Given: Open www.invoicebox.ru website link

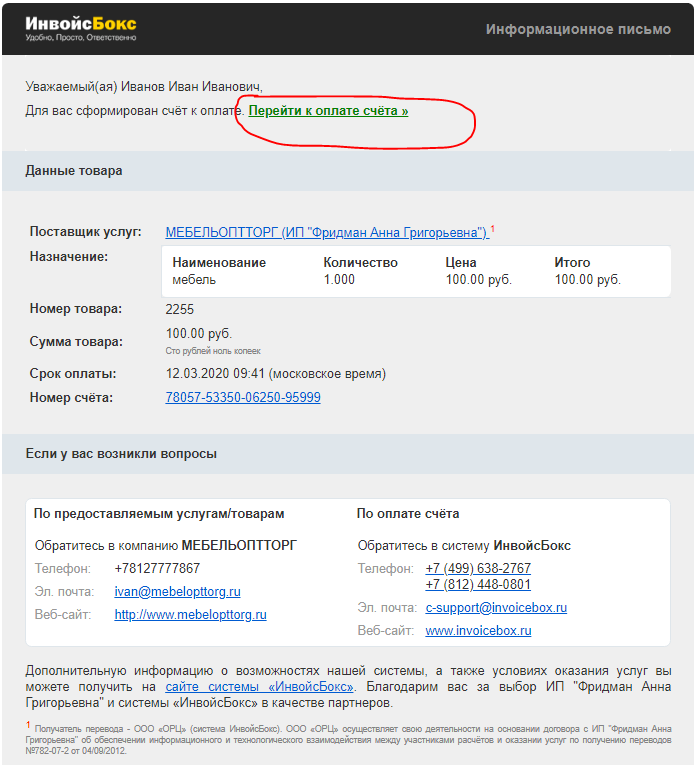Looking at the screenshot, I should 479,631.
